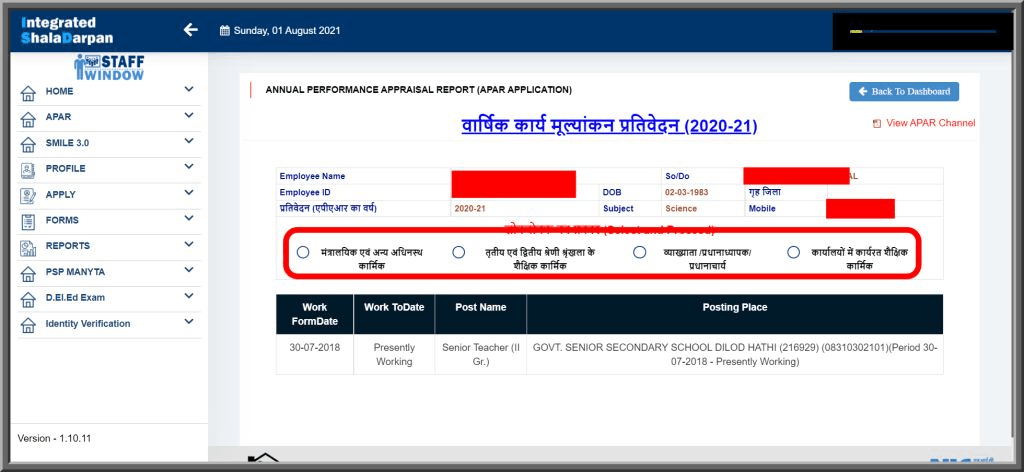
Task: Click the Subject value Science
Action: click(x=681, y=209)
